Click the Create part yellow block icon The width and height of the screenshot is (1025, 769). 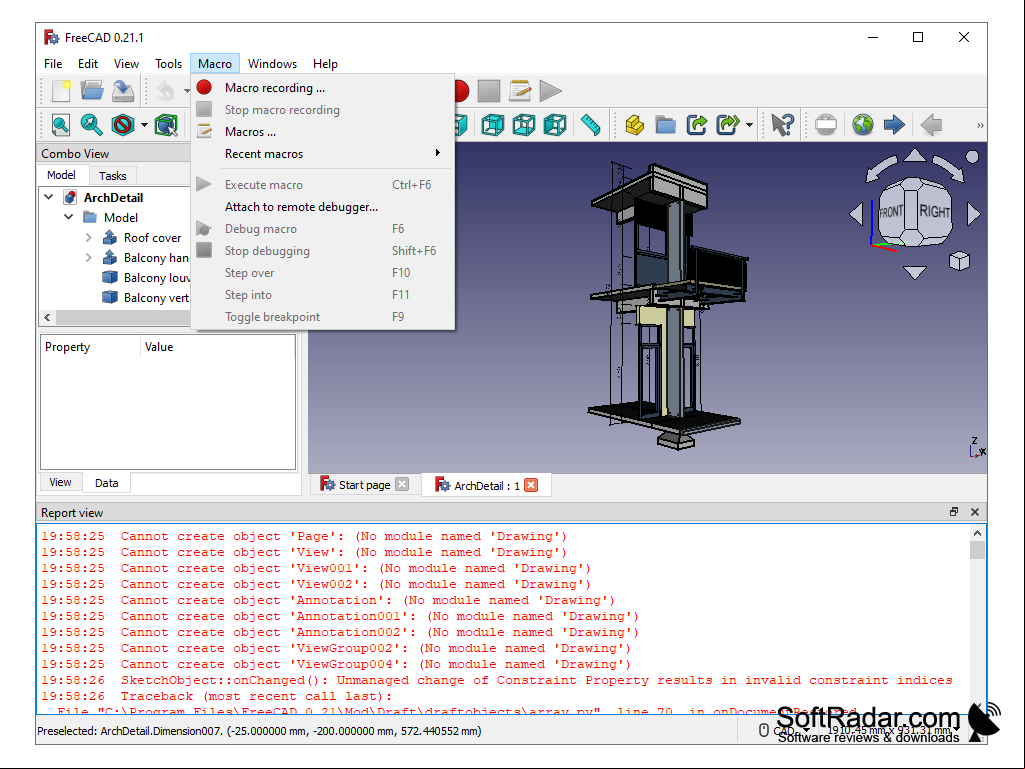pos(634,124)
